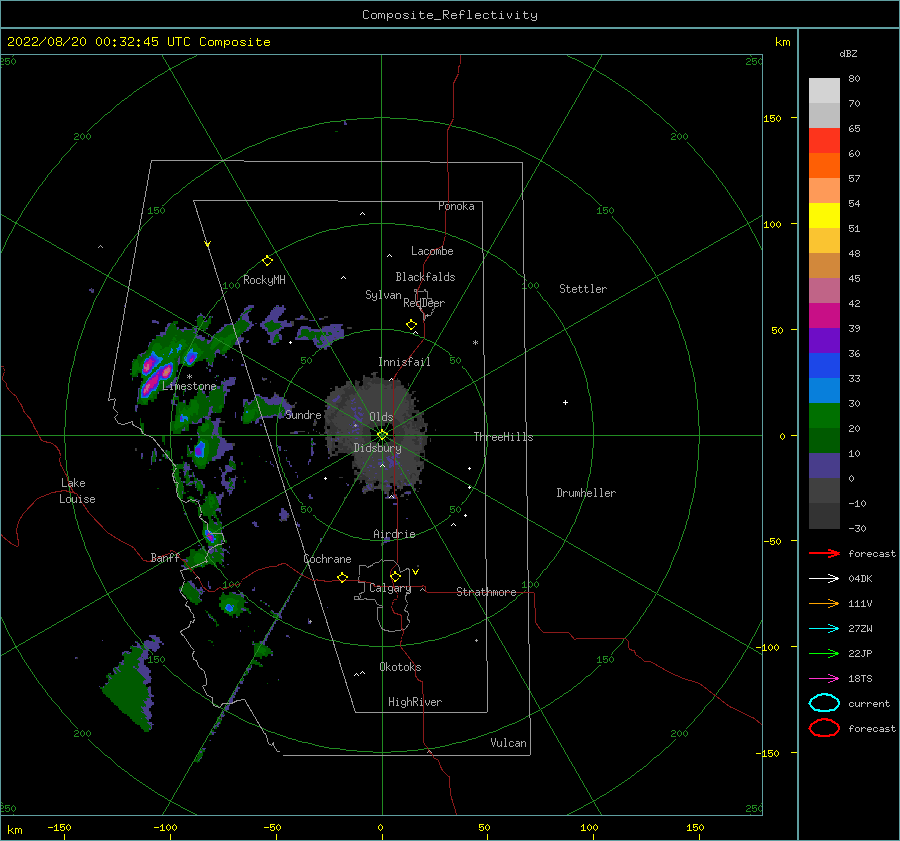Click the white plus marker west of Stettler-Drumheller
This screenshot has width=900, height=841.
click(x=565, y=402)
